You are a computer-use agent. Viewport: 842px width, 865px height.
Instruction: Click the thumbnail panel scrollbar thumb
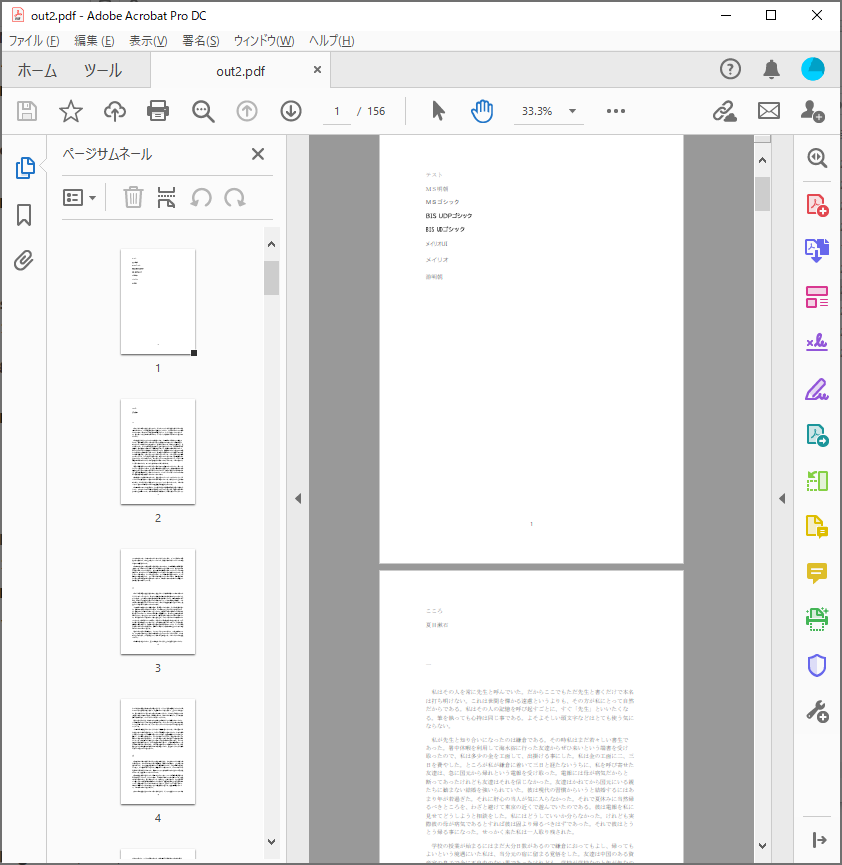(x=271, y=278)
